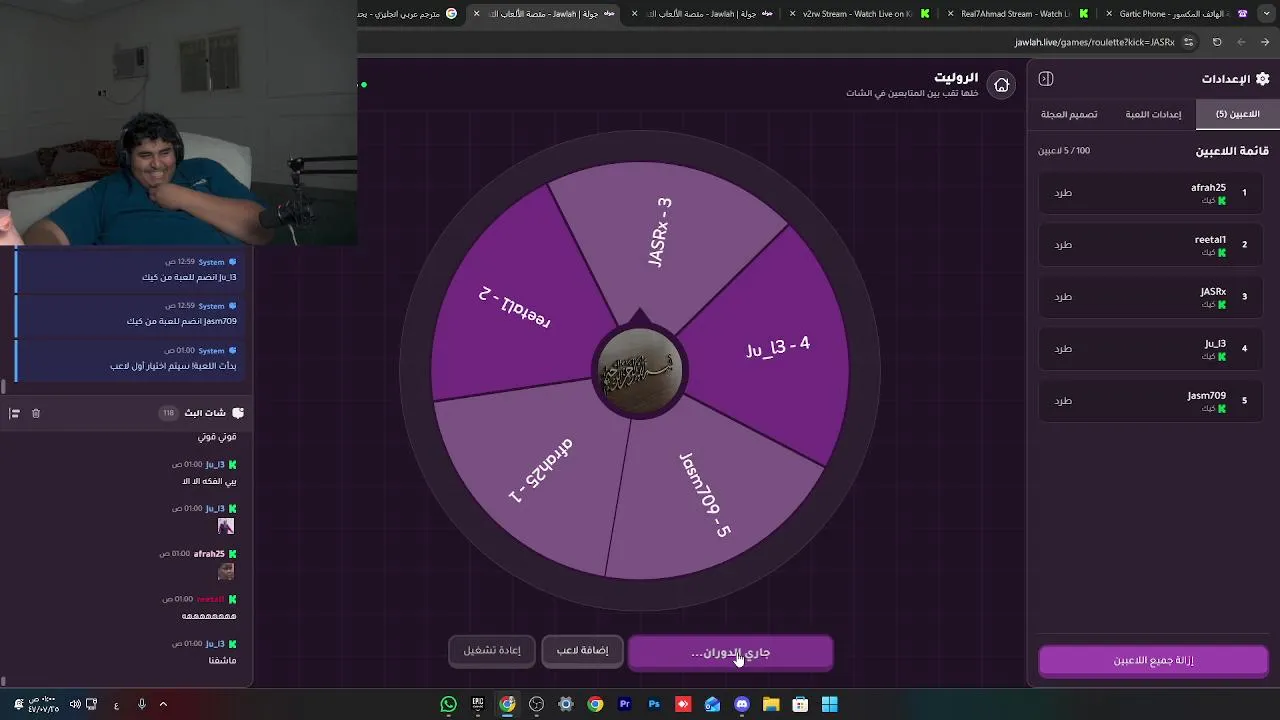Click the 118 chat count badge
The image size is (1280, 720).
coord(168,413)
